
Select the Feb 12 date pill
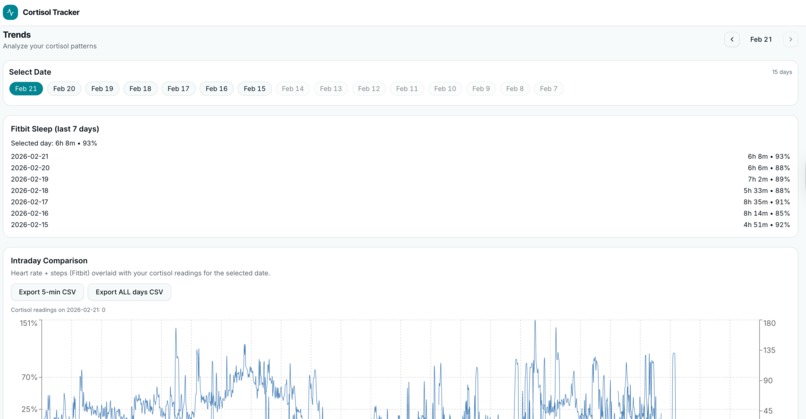click(369, 88)
